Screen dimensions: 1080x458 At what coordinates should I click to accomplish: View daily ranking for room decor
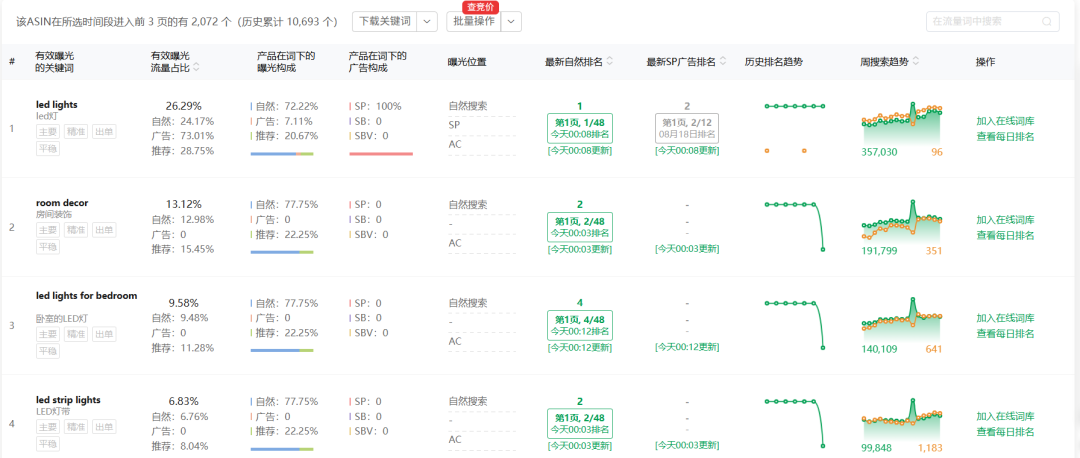tap(1005, 235)
